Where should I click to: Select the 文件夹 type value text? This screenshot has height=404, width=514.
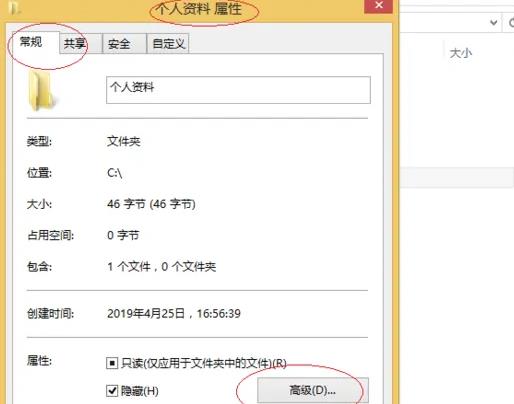tap(124, 141)
